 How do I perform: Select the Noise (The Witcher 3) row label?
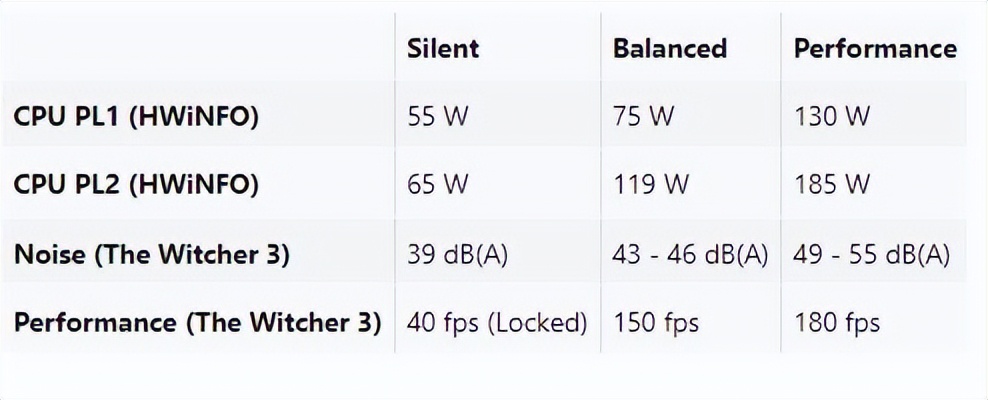151,254
